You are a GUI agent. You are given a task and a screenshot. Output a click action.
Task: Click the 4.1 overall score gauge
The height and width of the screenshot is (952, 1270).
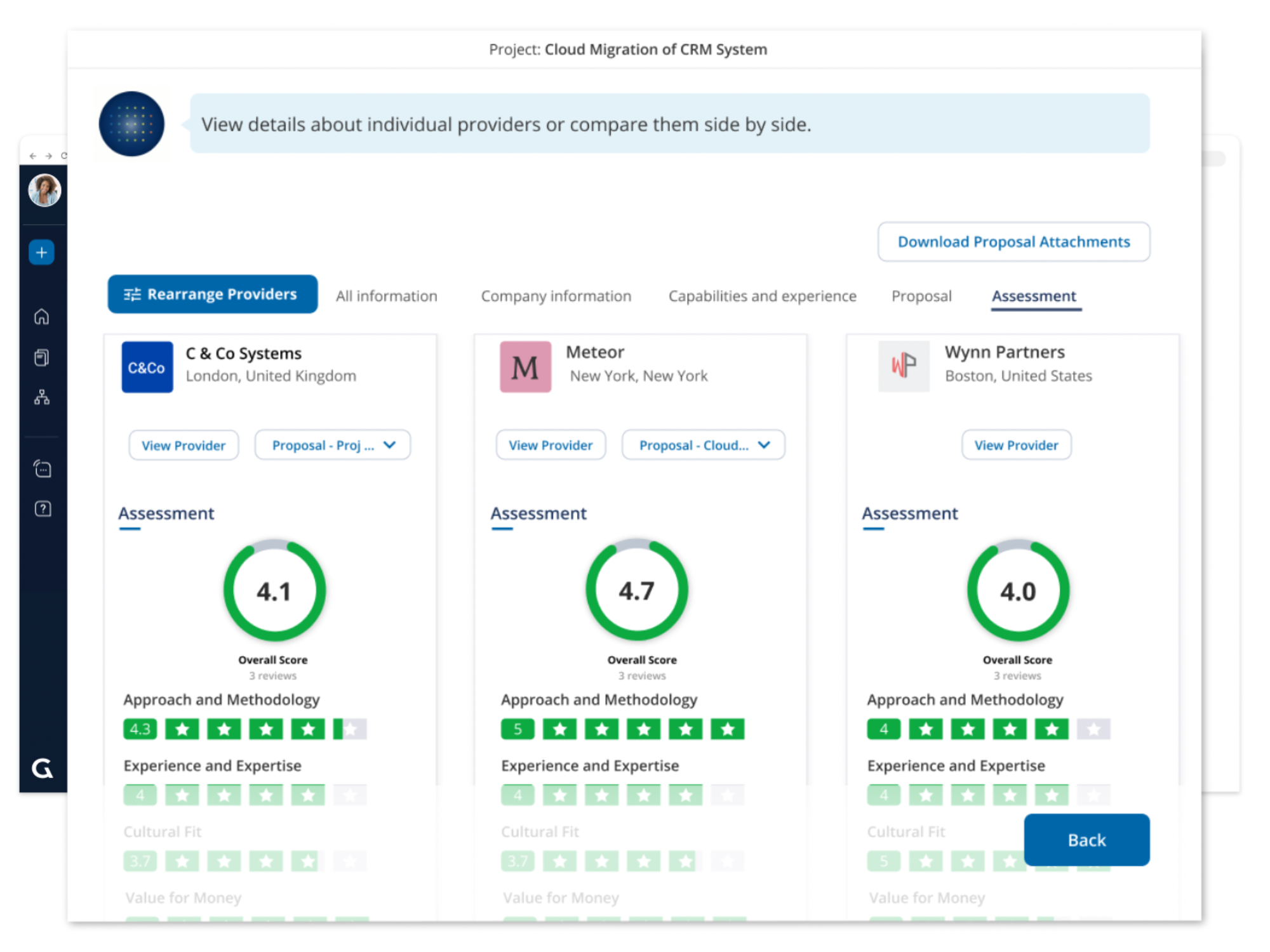pyautogui.click(x=274, y=590)
